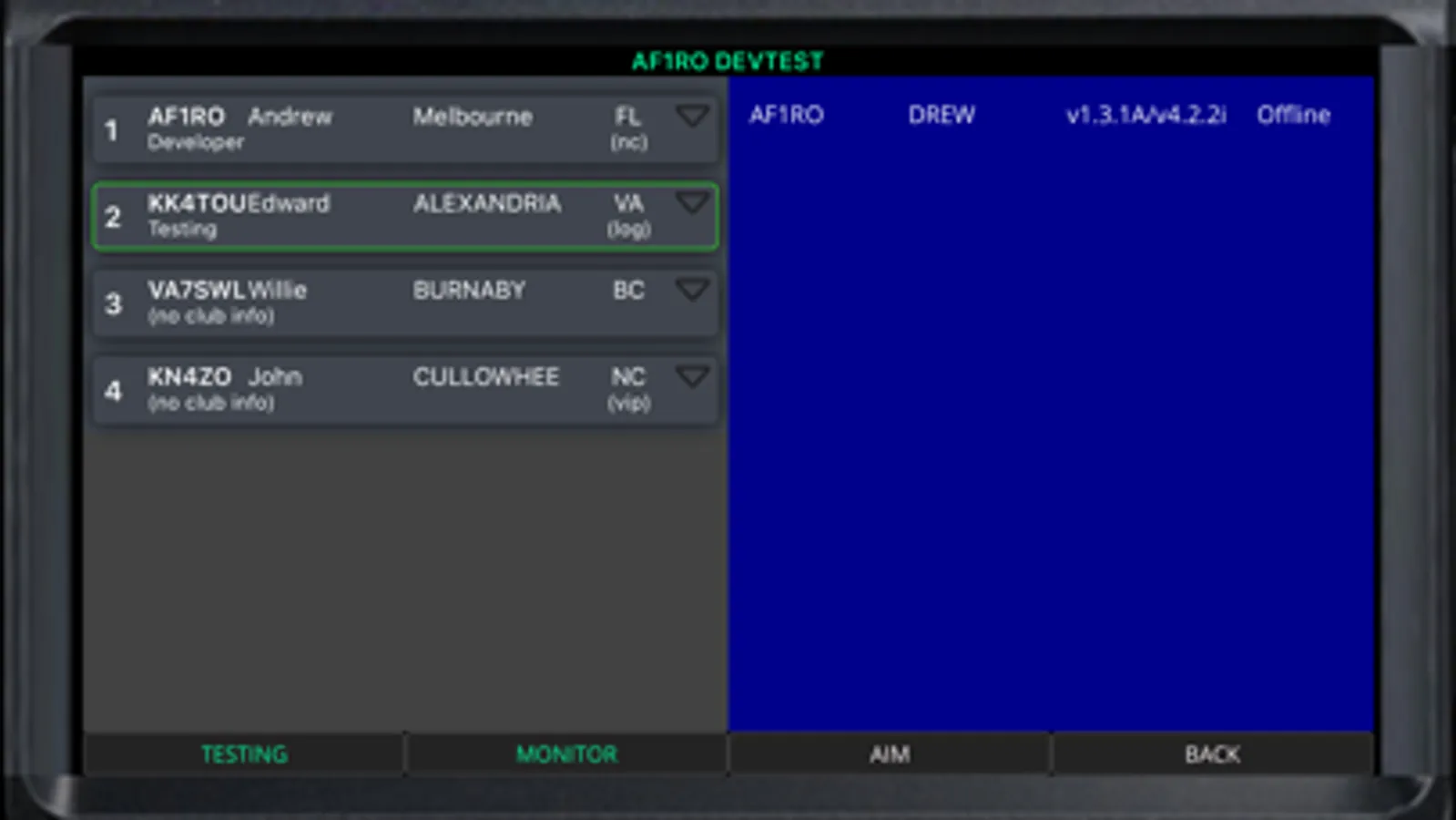This screenshot has width=1456, height=820.
Task: Click the ALEXANDRIA city text
Action: coord(487,203)
